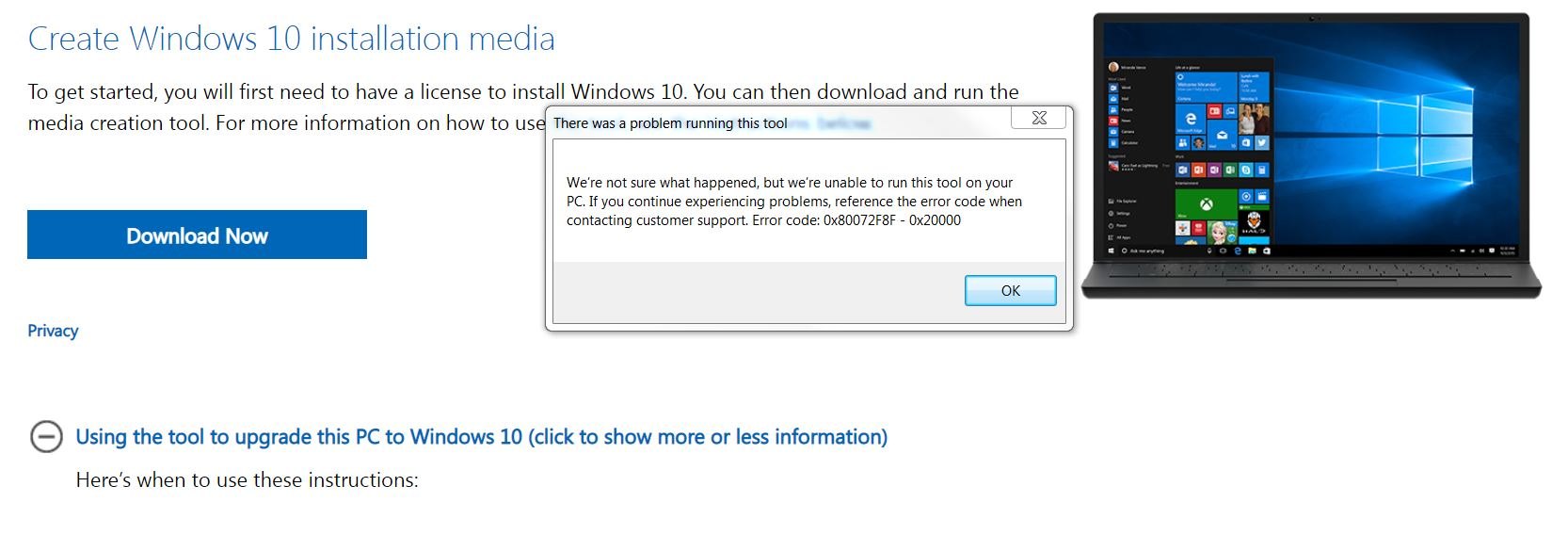Click the photo tile of two people
Screen dimensions: 1568x551
click(1254, 119)
